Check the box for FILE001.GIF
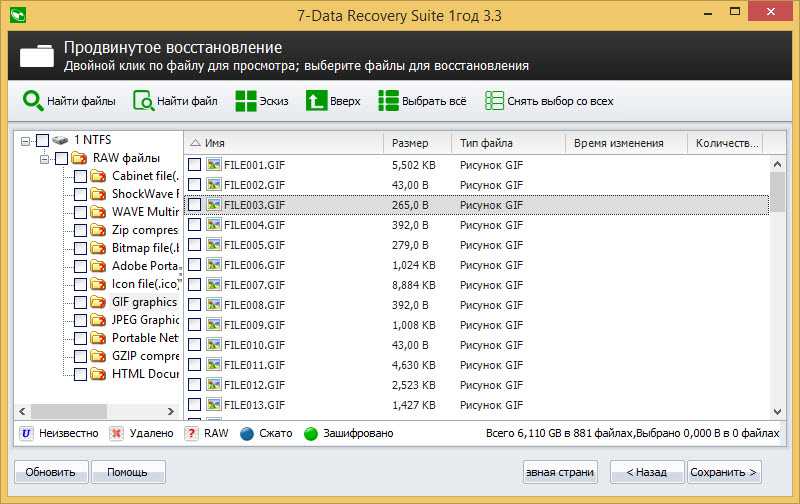Screen dimensions: 800x504 [194, 165]
